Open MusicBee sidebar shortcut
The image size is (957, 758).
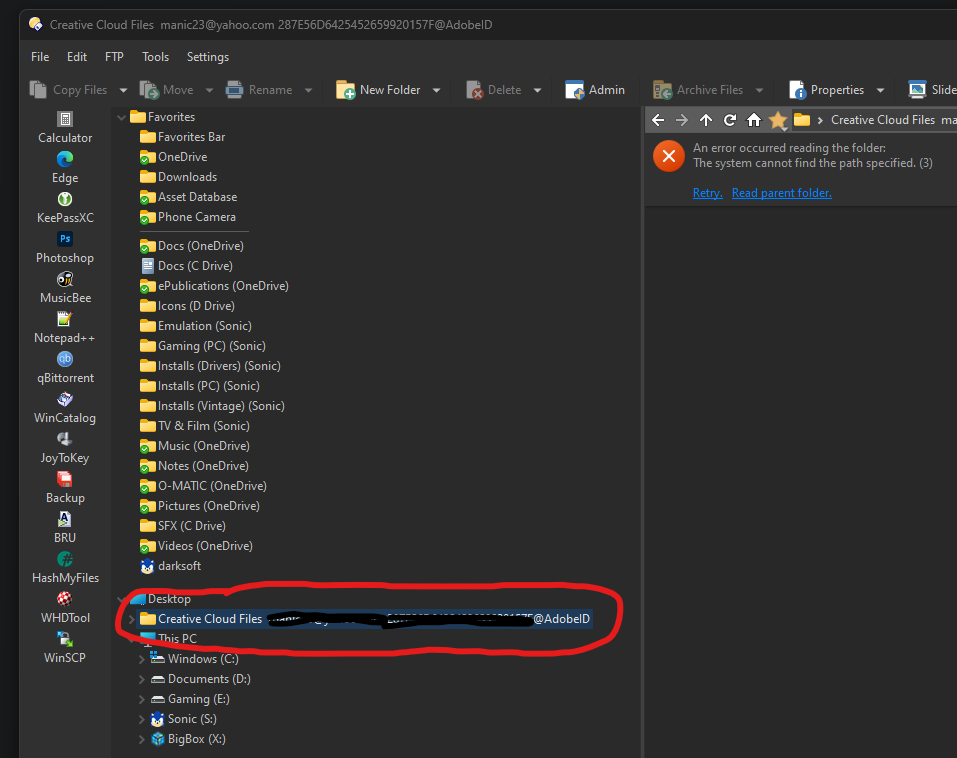click(x=65, y=287)
